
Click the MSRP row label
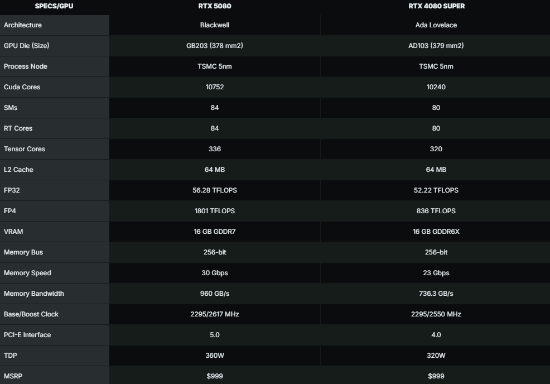point(13,376)
